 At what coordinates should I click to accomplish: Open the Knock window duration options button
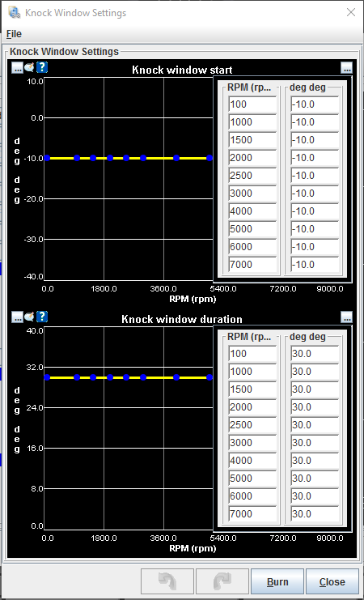(x=17, y=317)
